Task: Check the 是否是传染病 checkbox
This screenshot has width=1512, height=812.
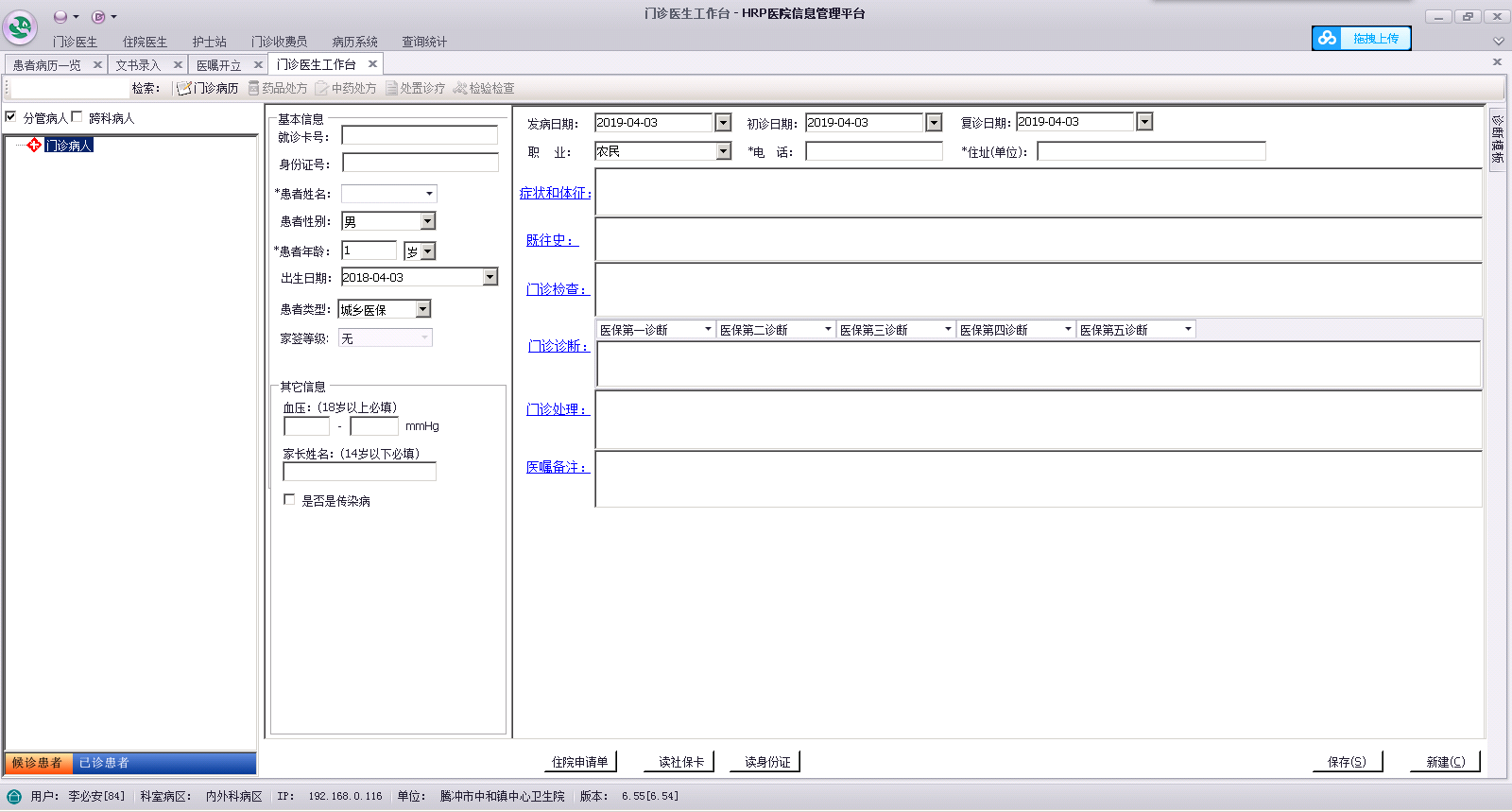Action: click(x=289, y=499)
